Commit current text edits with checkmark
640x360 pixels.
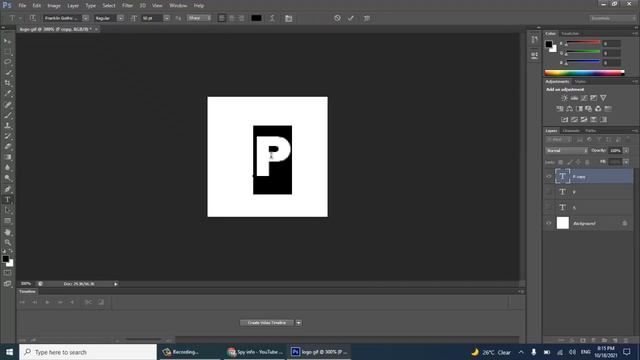(351, 18)
